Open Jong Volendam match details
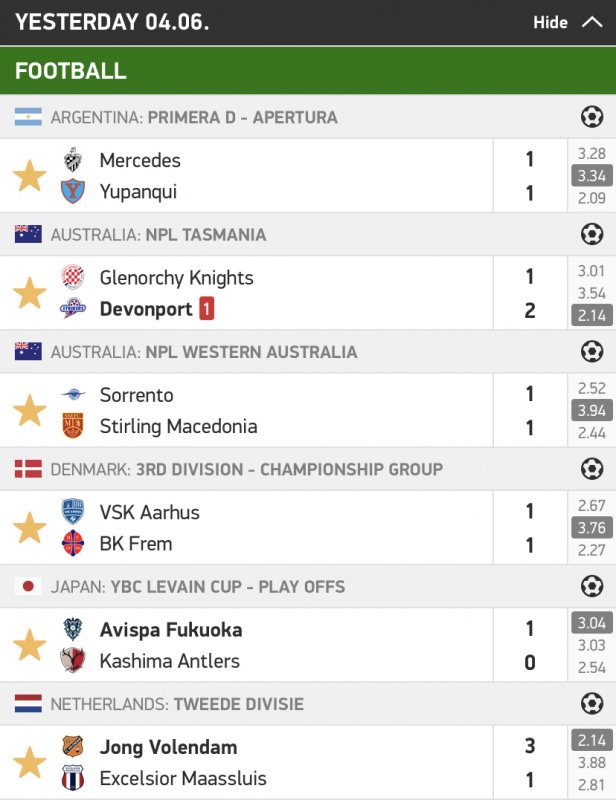Screen dimensions: 616x800 (170, 747)
